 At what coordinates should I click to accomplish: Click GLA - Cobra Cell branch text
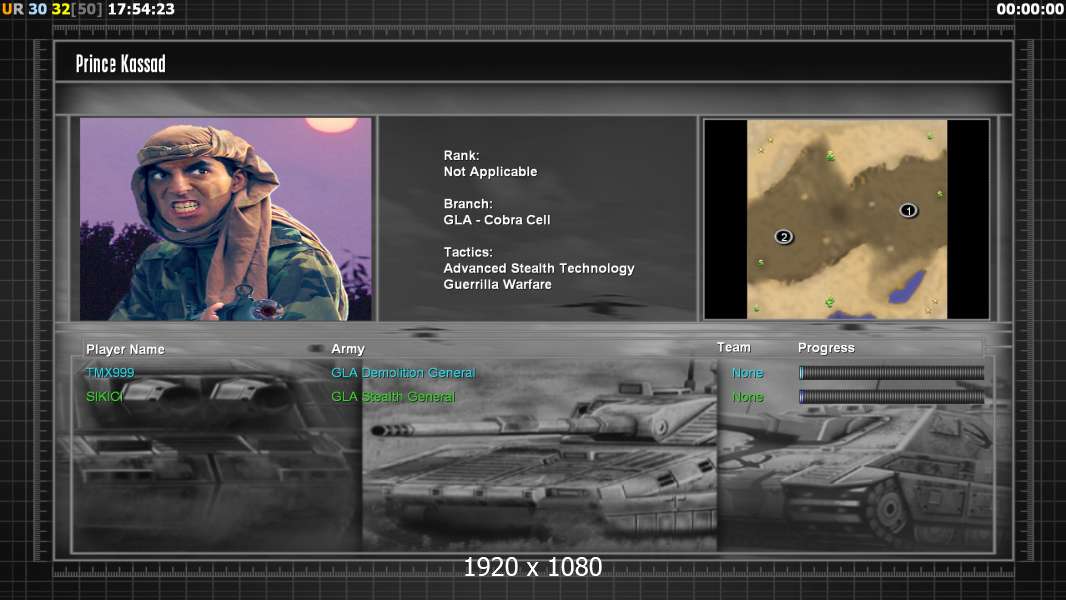point(497,220)
